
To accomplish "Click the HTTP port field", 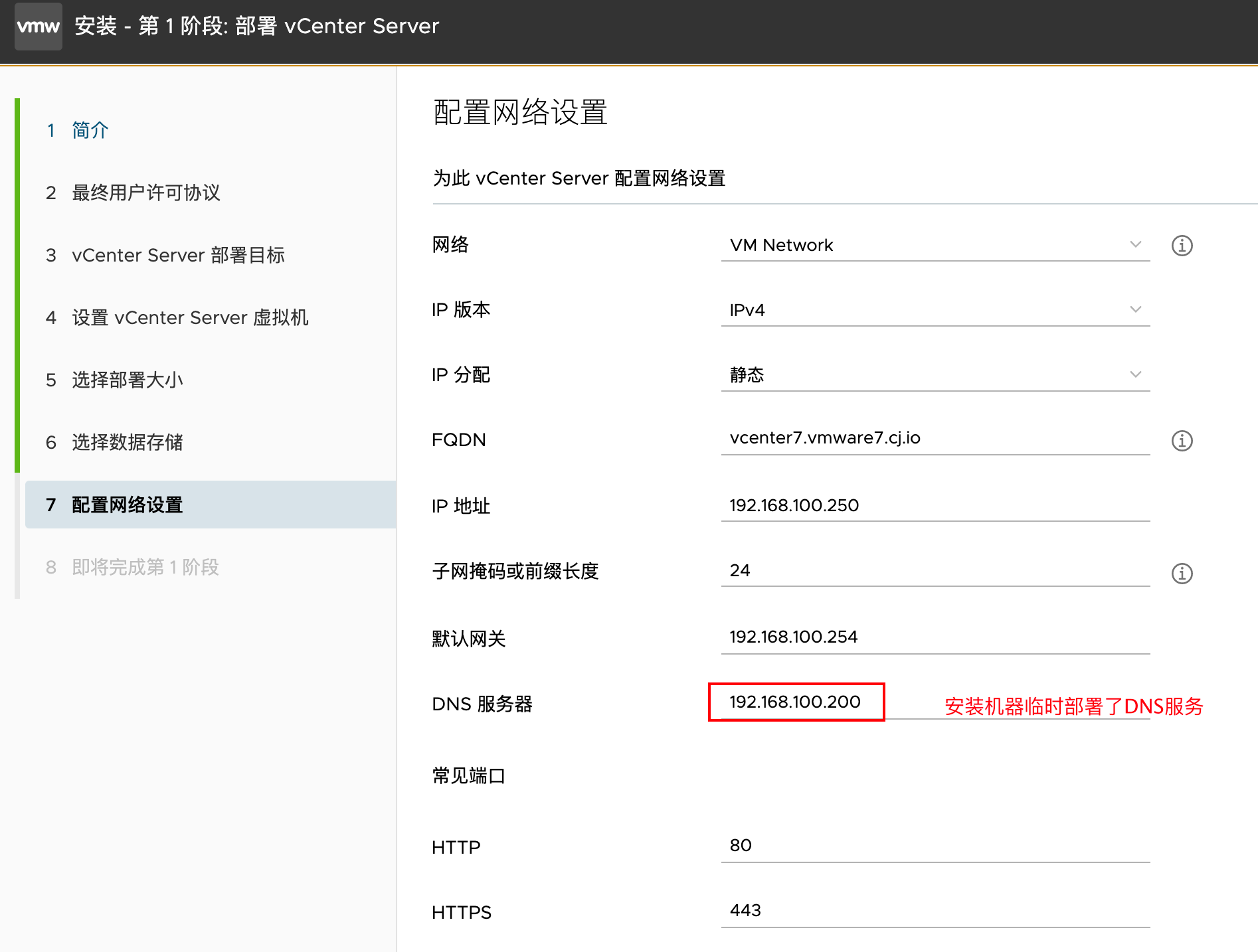I will point(935,845).
